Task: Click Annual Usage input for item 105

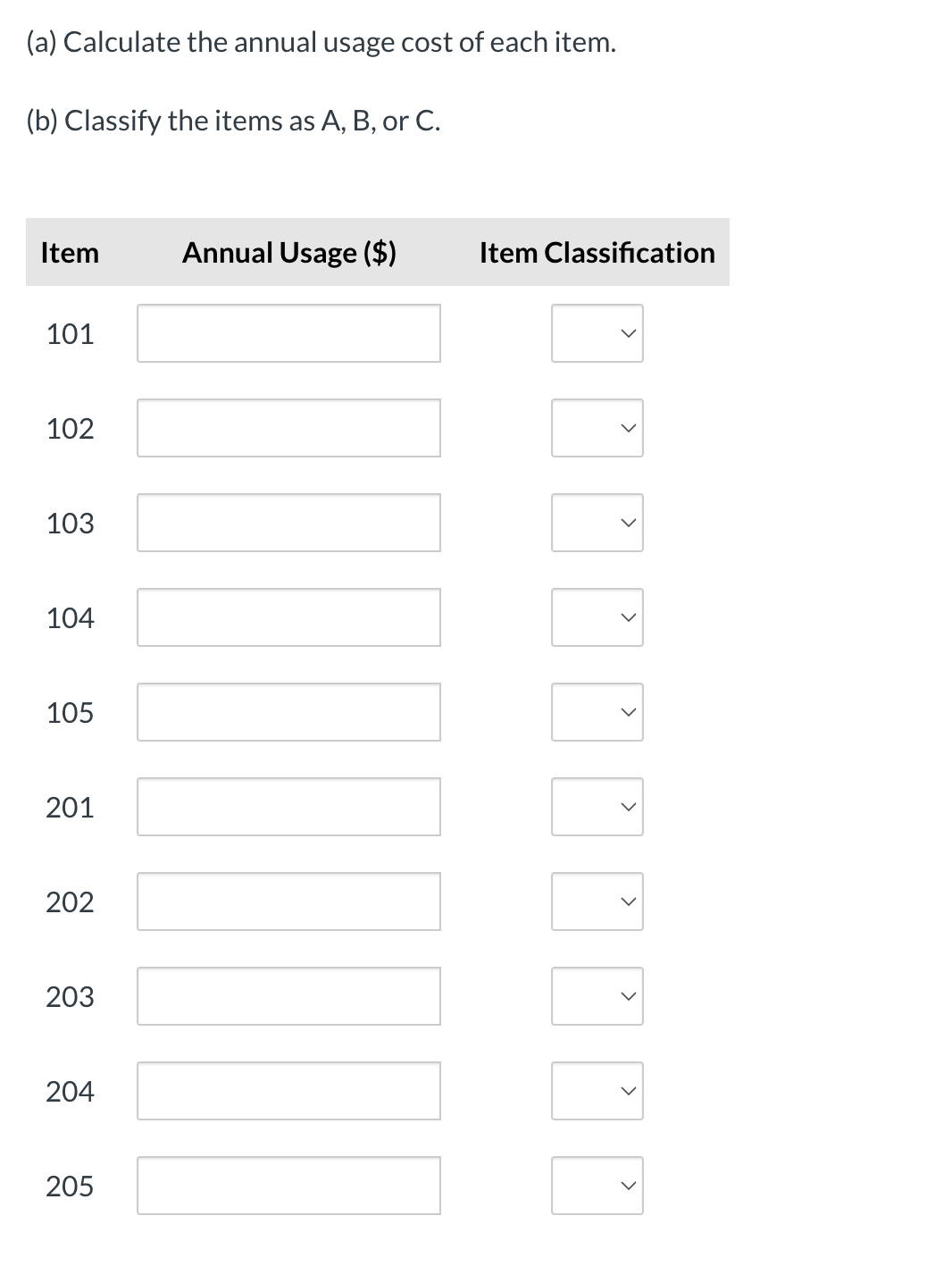Action: (x=288, y=712)
